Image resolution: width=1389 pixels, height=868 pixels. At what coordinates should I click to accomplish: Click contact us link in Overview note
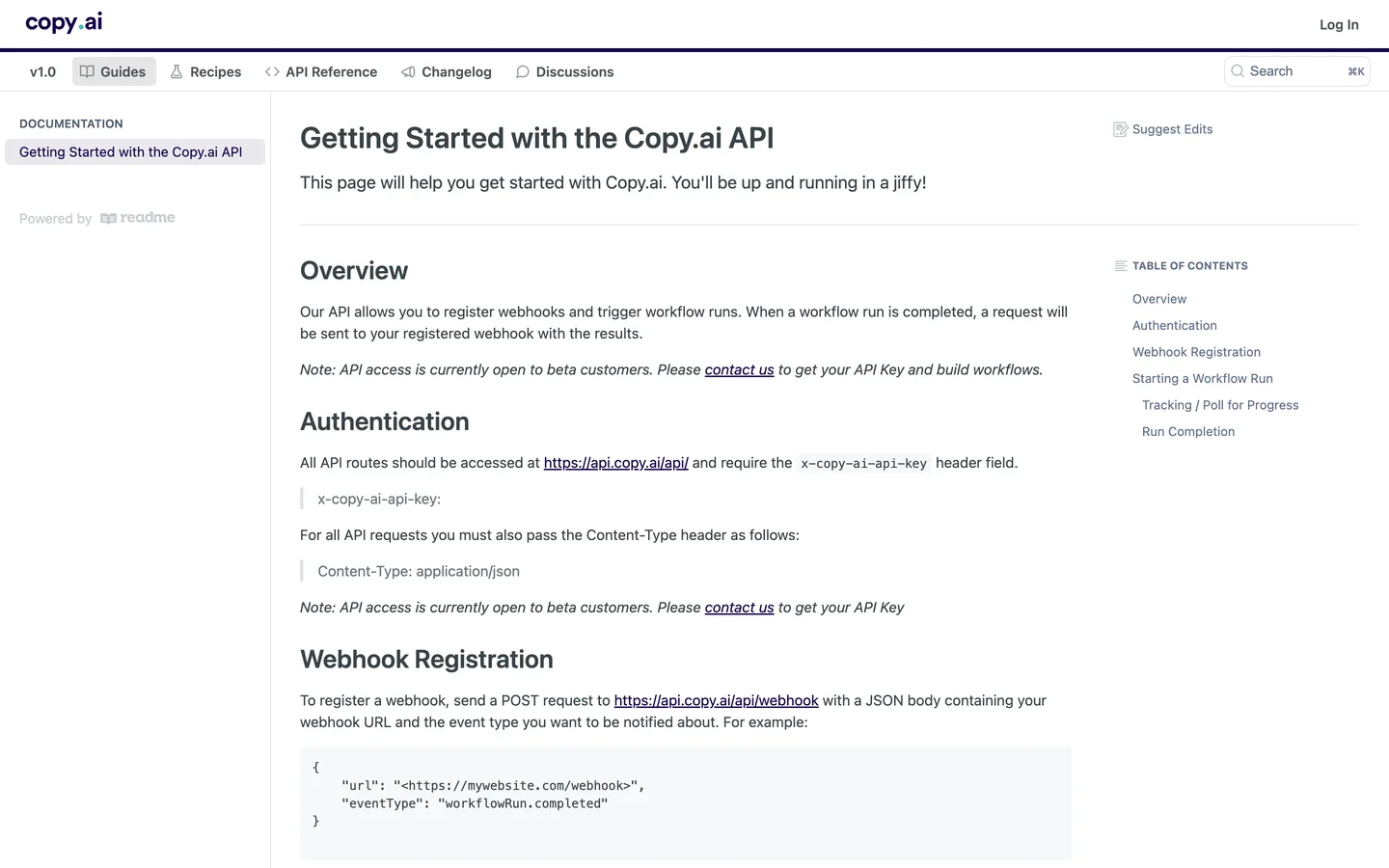pyautogui.click(x=739, y=369)
